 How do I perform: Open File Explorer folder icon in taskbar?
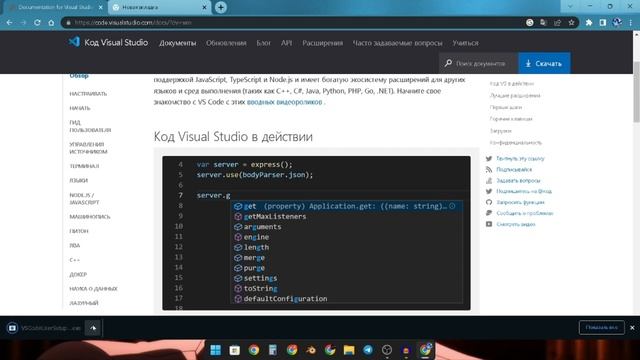pyautogui.click(x=349, y=350)
